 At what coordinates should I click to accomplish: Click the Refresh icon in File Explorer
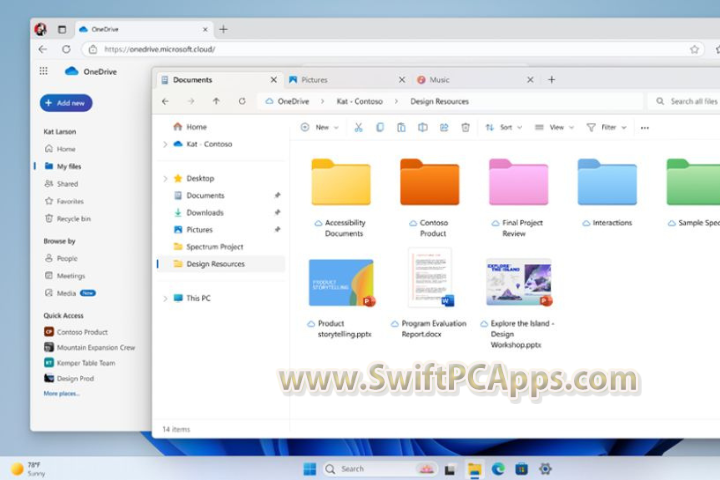tap(242, 102)
